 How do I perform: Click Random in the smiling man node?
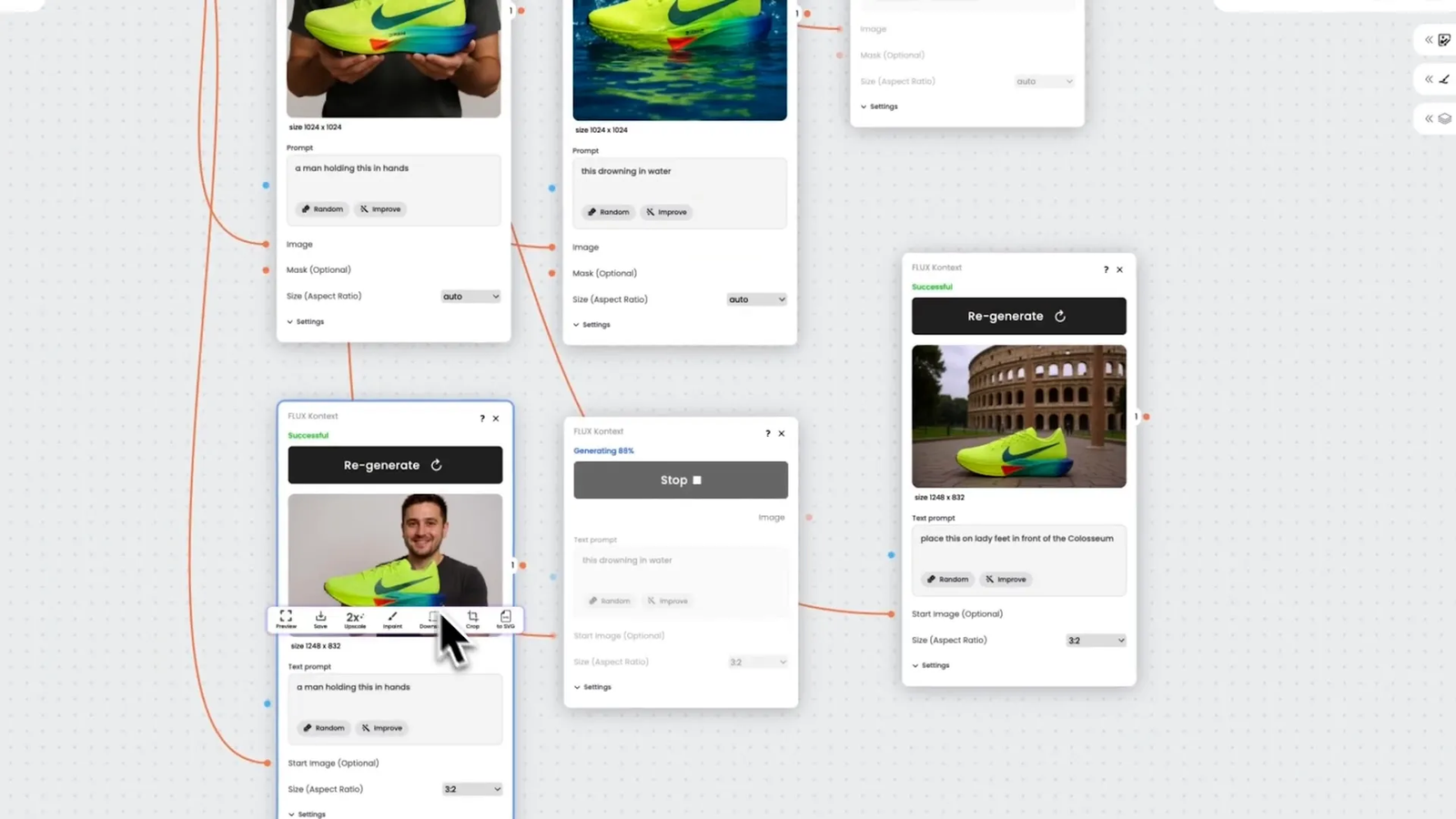(324, 728)
